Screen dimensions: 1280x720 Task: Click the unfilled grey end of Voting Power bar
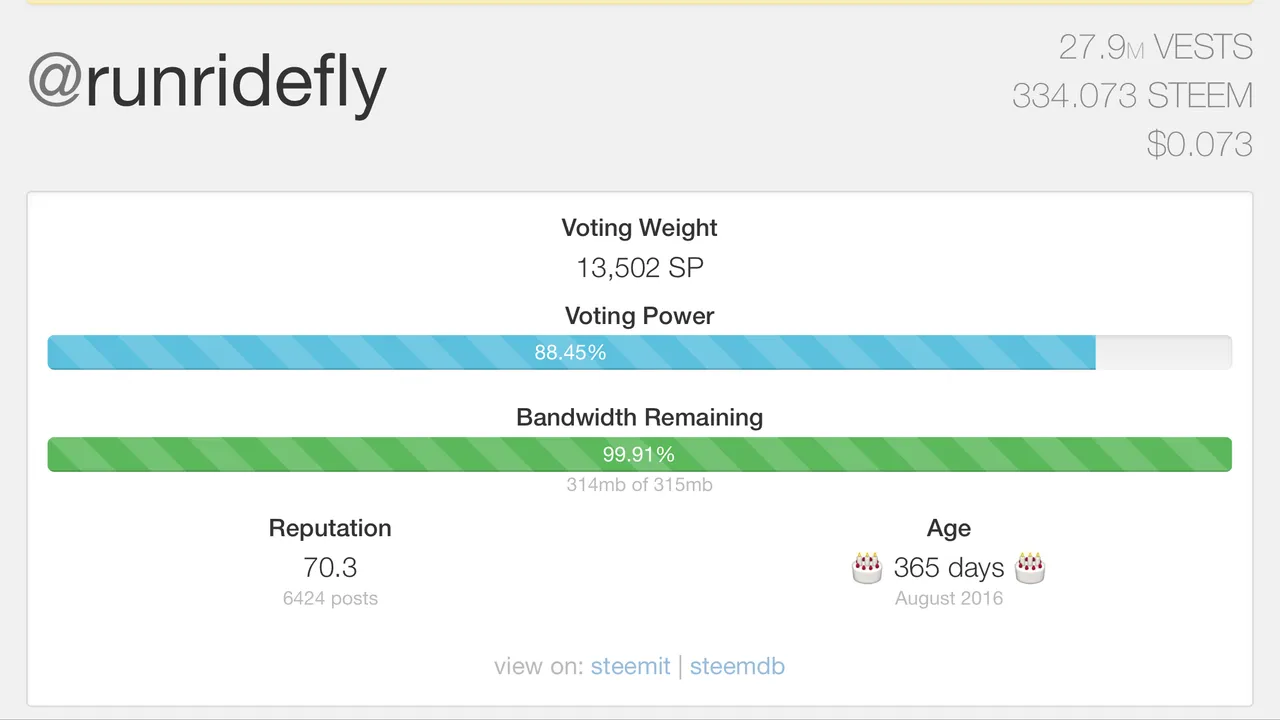click(1164, 352)
